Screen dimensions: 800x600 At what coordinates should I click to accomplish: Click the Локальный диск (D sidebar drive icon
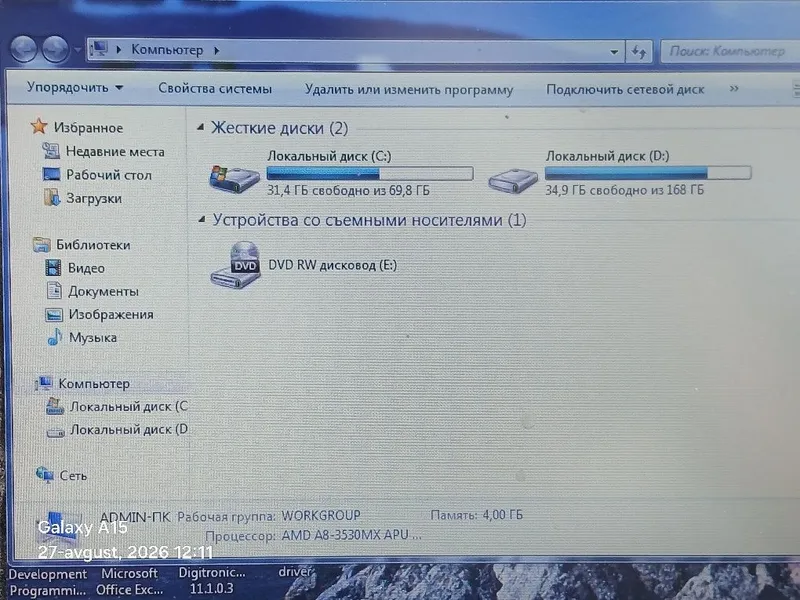55,431
